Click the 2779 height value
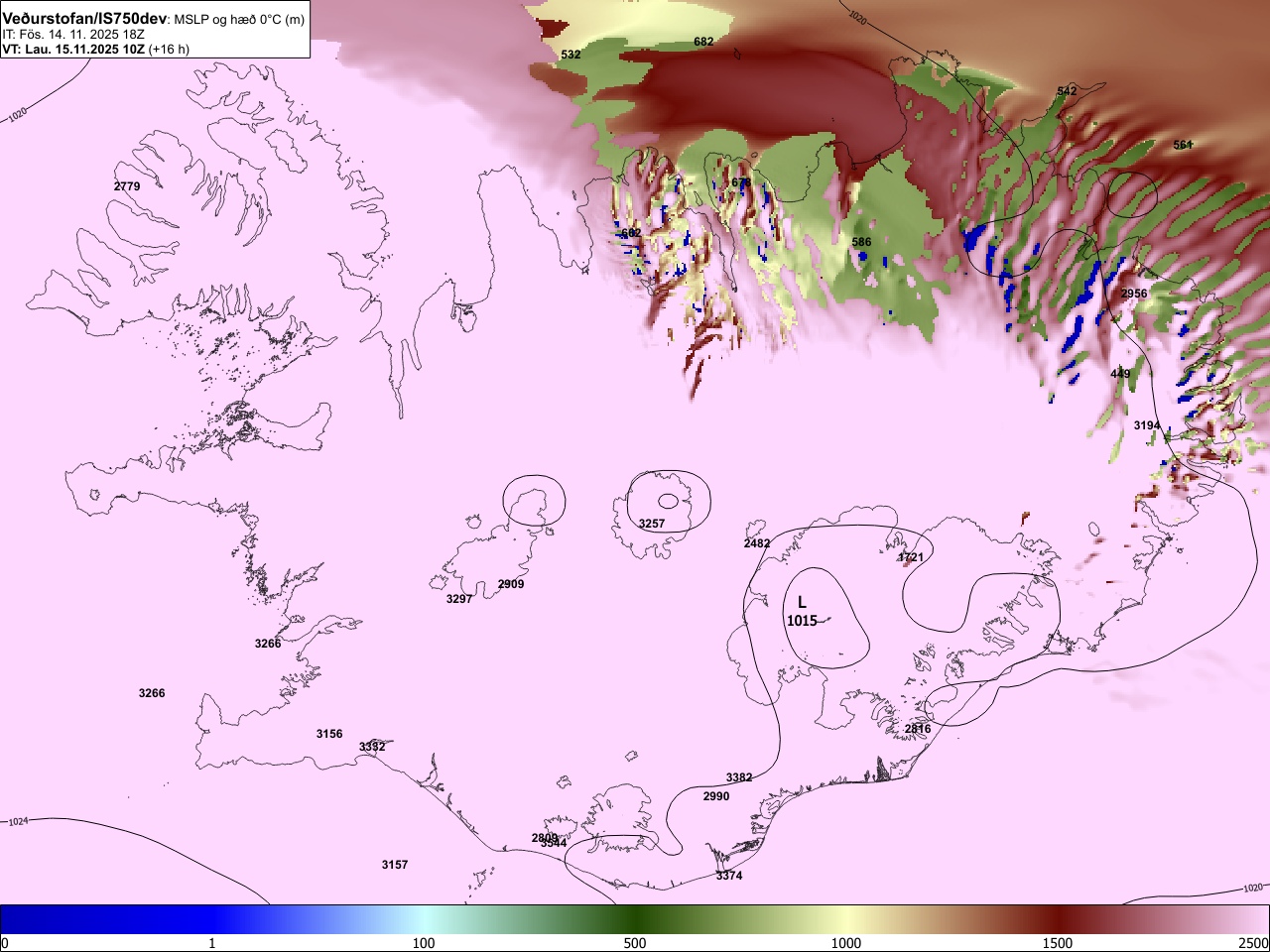This screenshot has width=1270, height=952. click(127, 186)
